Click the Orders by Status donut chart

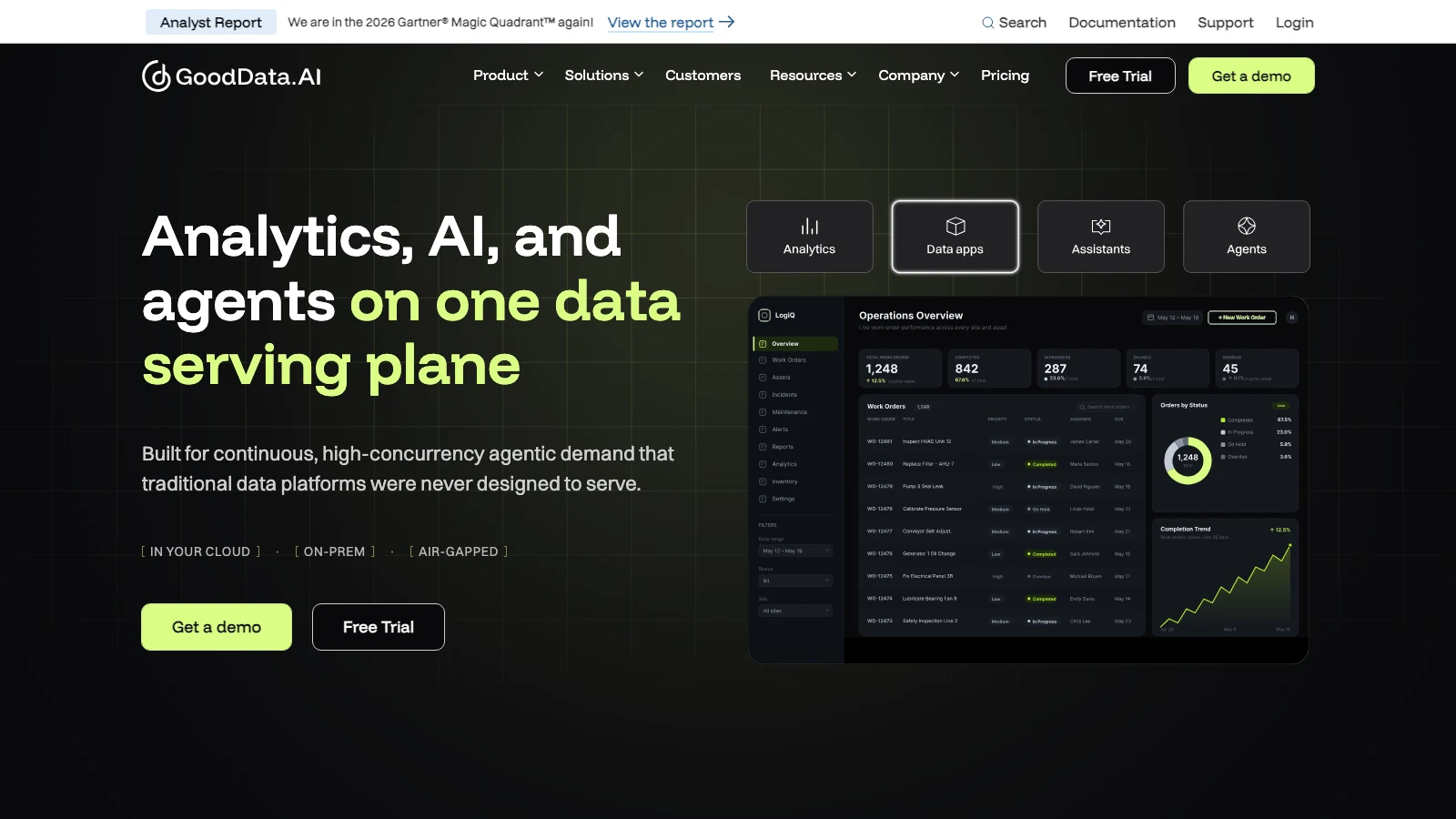tap(1188, 460)
